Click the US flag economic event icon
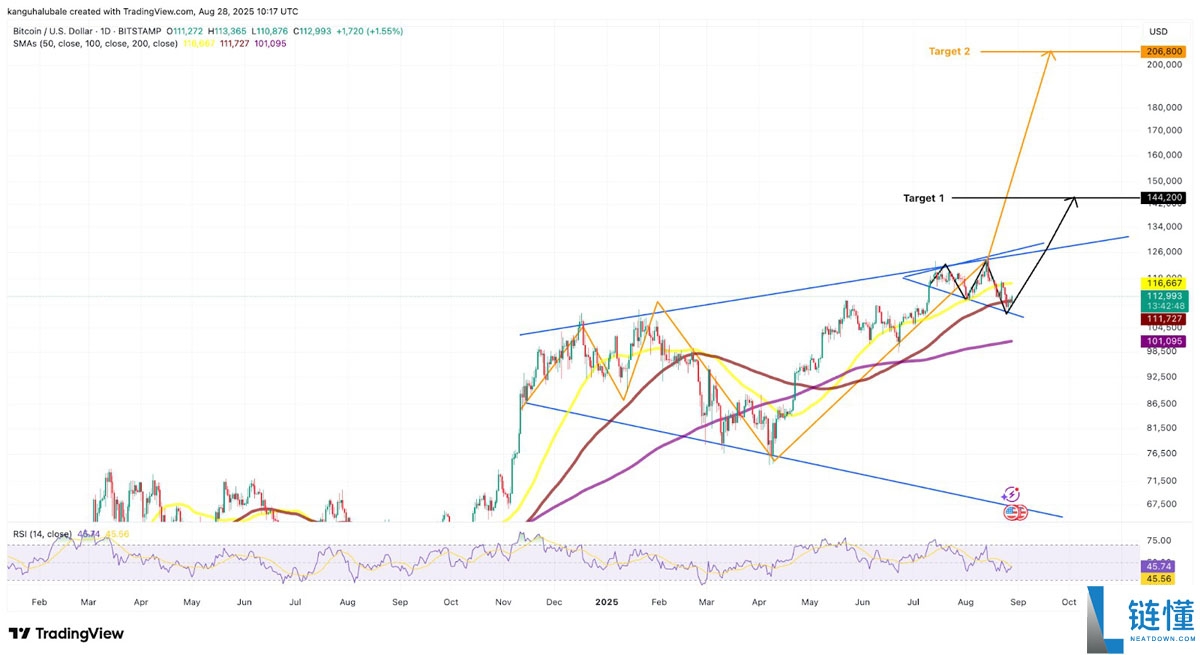Viewport: 1200px width, 655px height. click(1014, 512)
